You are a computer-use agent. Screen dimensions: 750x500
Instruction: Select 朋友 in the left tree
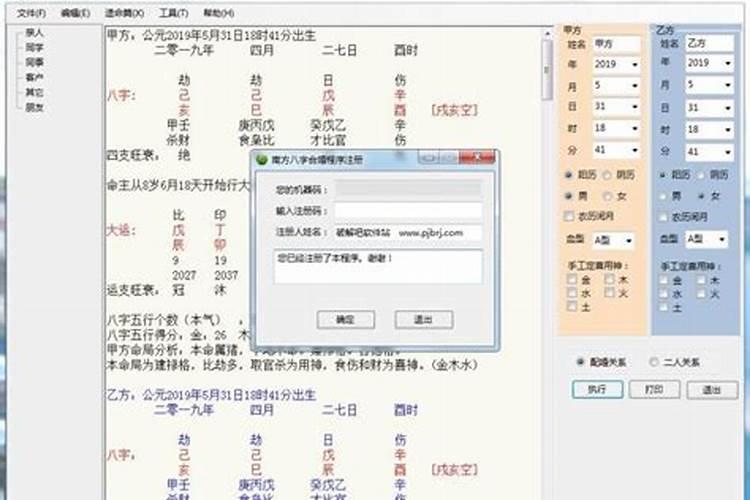[x=34, y=107]
